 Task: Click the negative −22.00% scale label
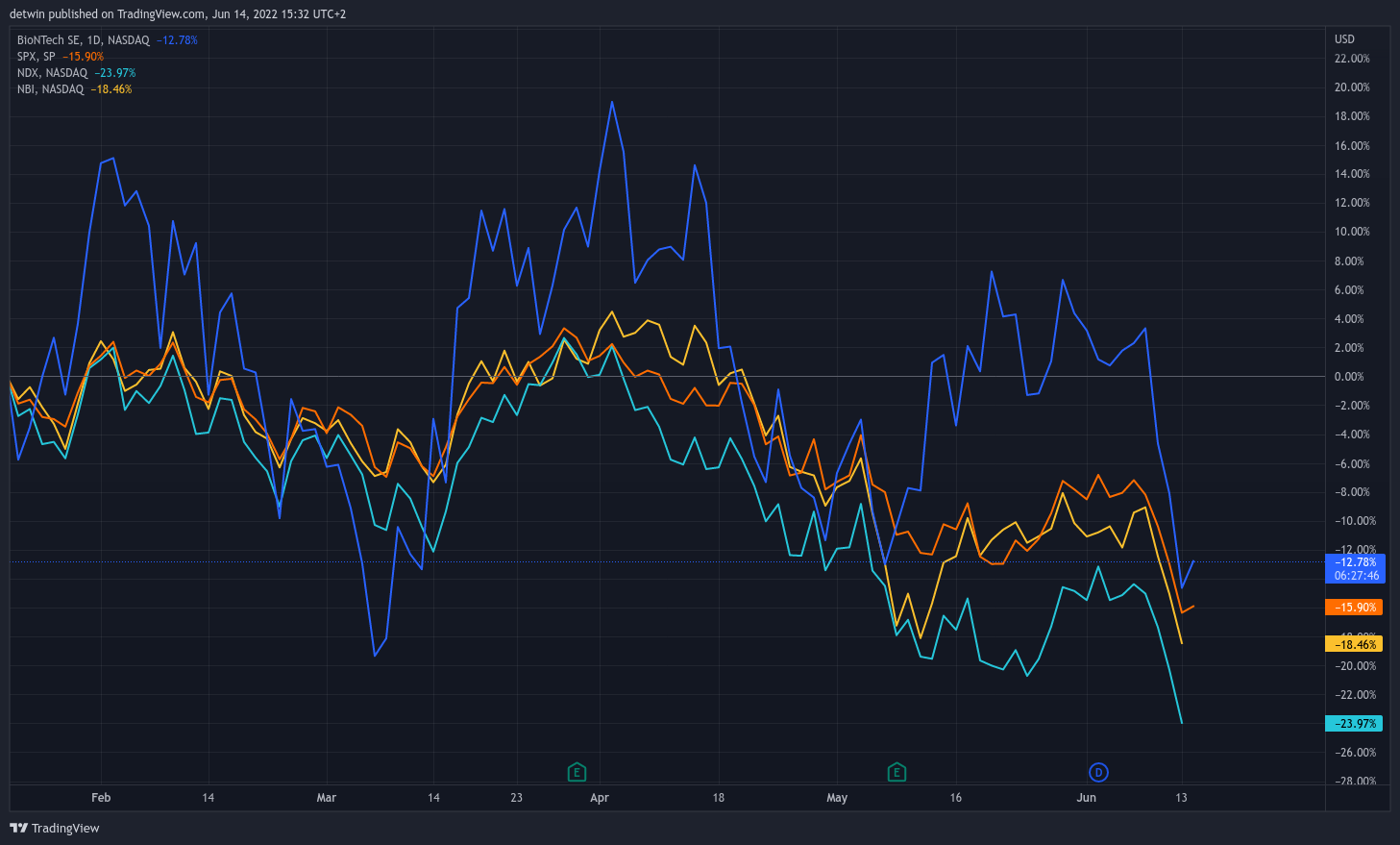pyautogui.click(x=1356, y=695)
